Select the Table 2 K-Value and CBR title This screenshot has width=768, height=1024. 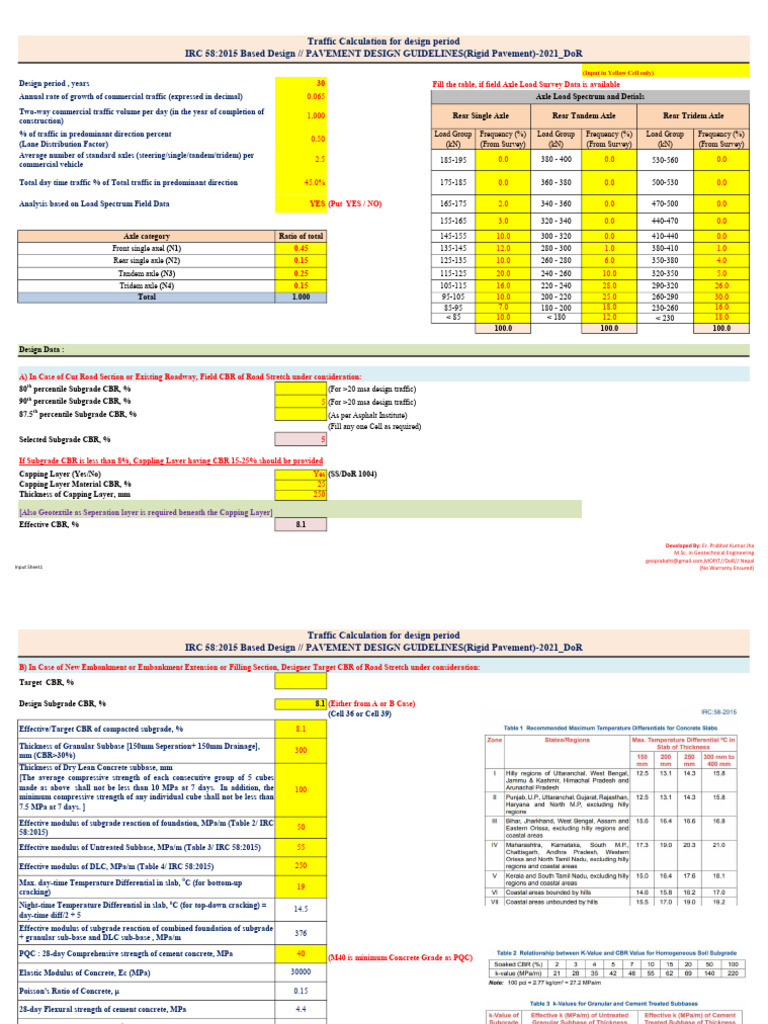click(616, 953)
